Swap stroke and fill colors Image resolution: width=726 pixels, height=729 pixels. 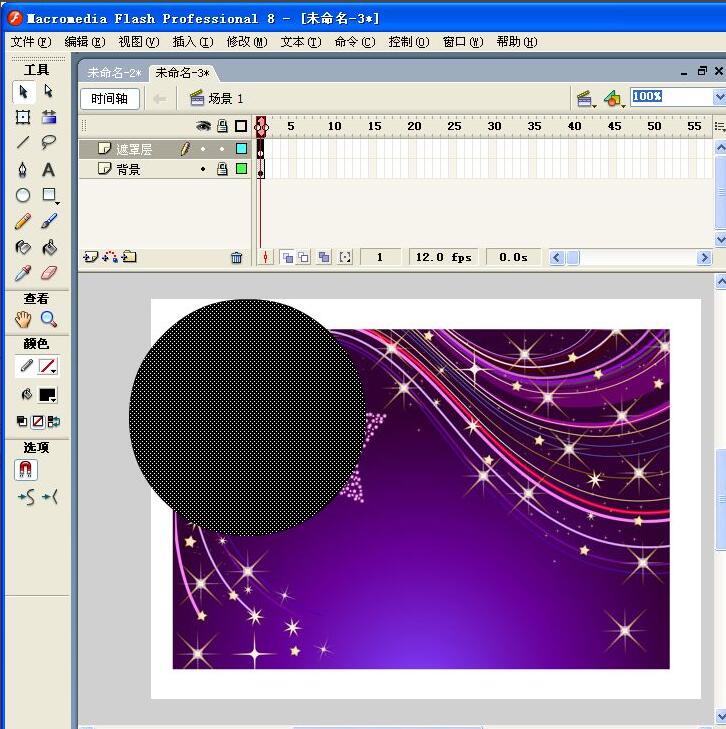pyautogui.click(x=54, y=422)
